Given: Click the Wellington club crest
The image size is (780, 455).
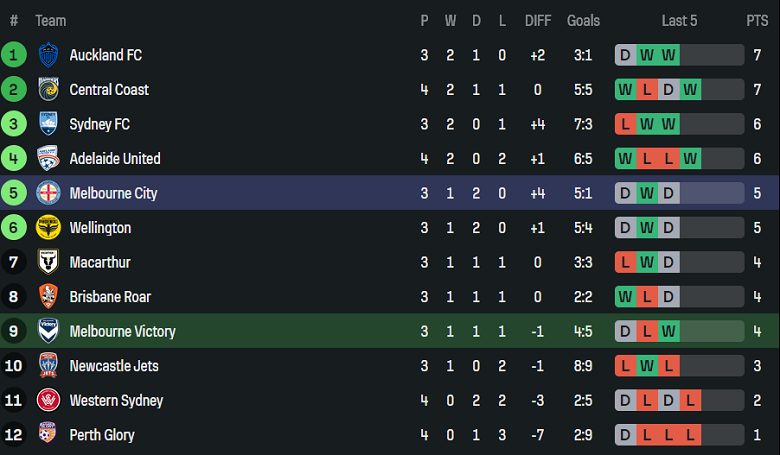Looking at the screenshot, I should [48, 228].
